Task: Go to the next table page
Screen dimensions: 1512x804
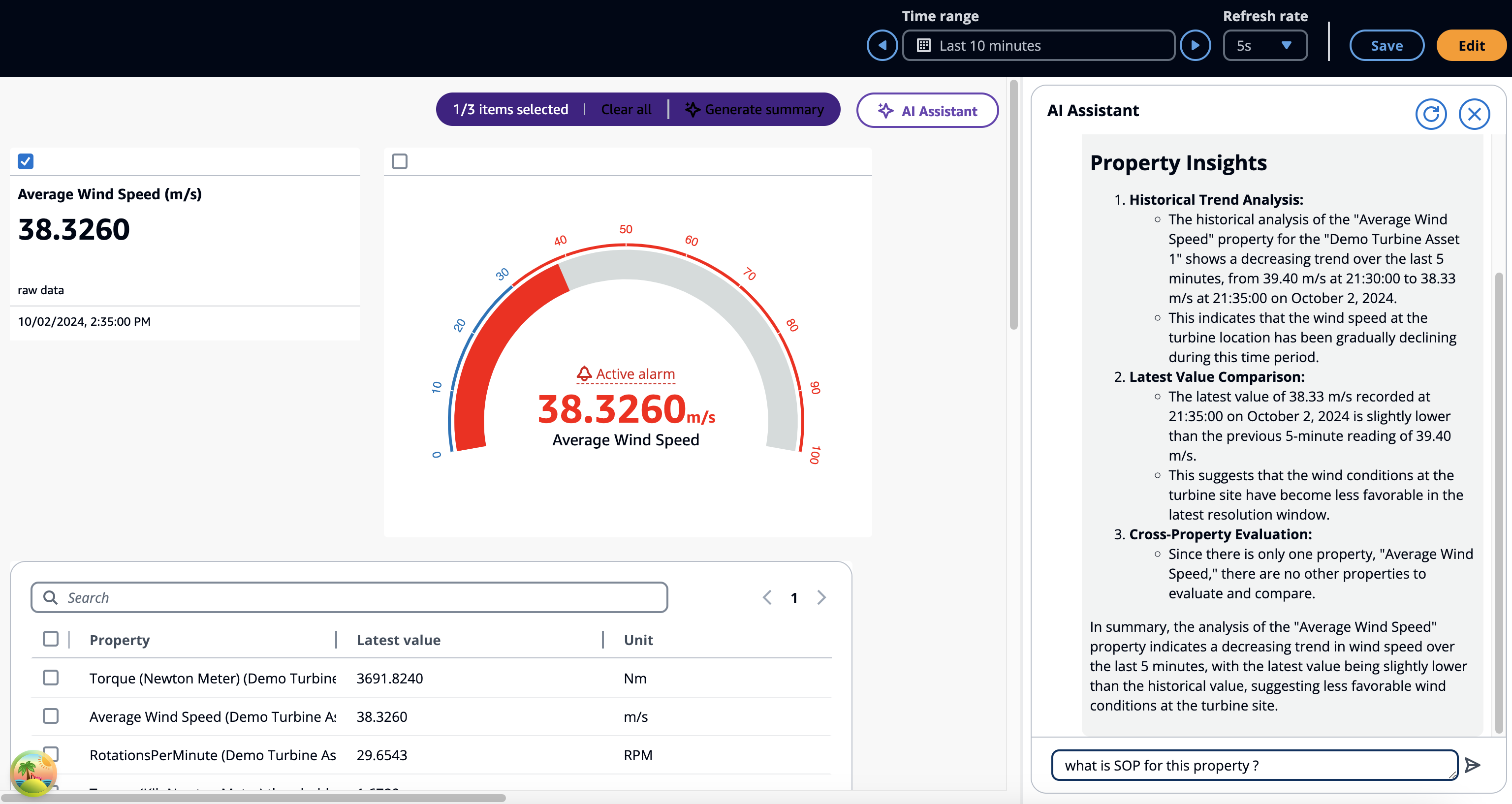Action: [x=821, y=597]
